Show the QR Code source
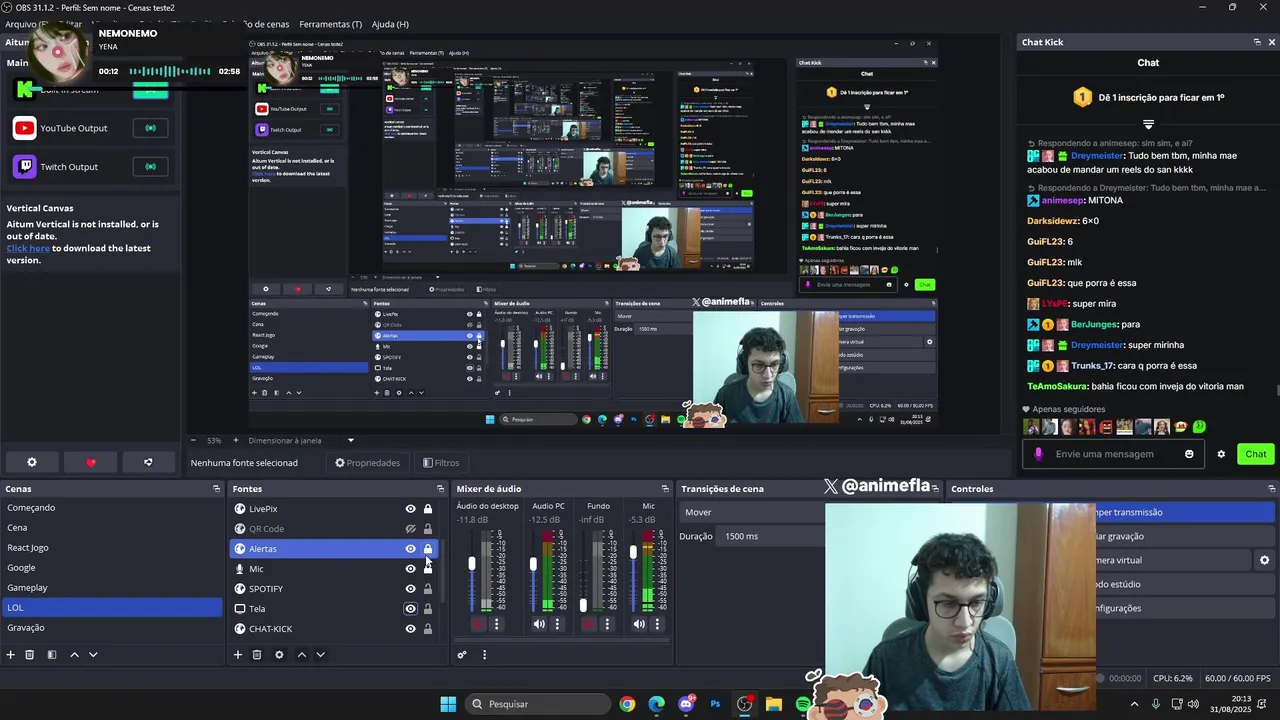The width and height of the screenshot is (1280, 720). 410,529
